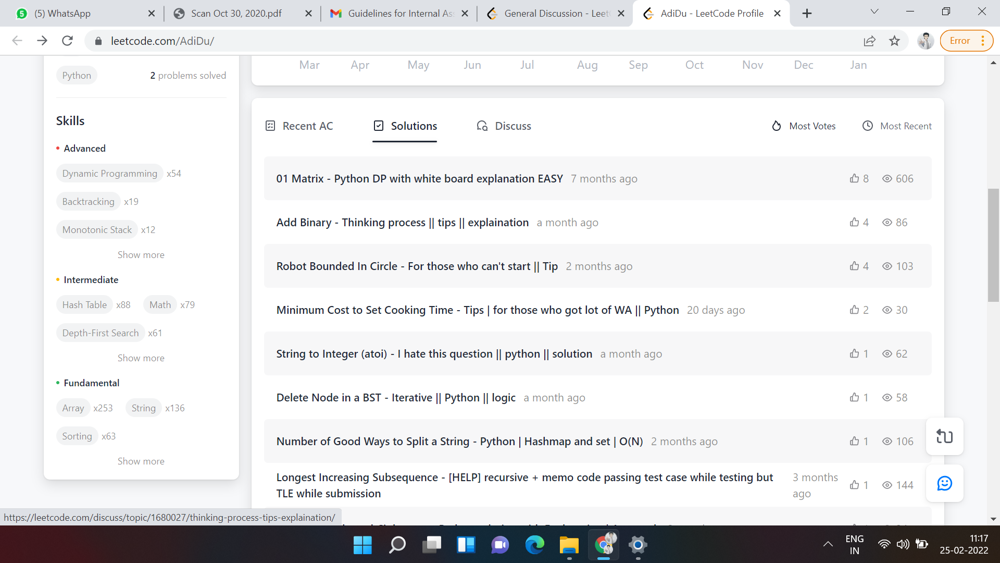Reload the LeetCode profile page
This screenshot has height=563, width=1000.
(67, 41)
